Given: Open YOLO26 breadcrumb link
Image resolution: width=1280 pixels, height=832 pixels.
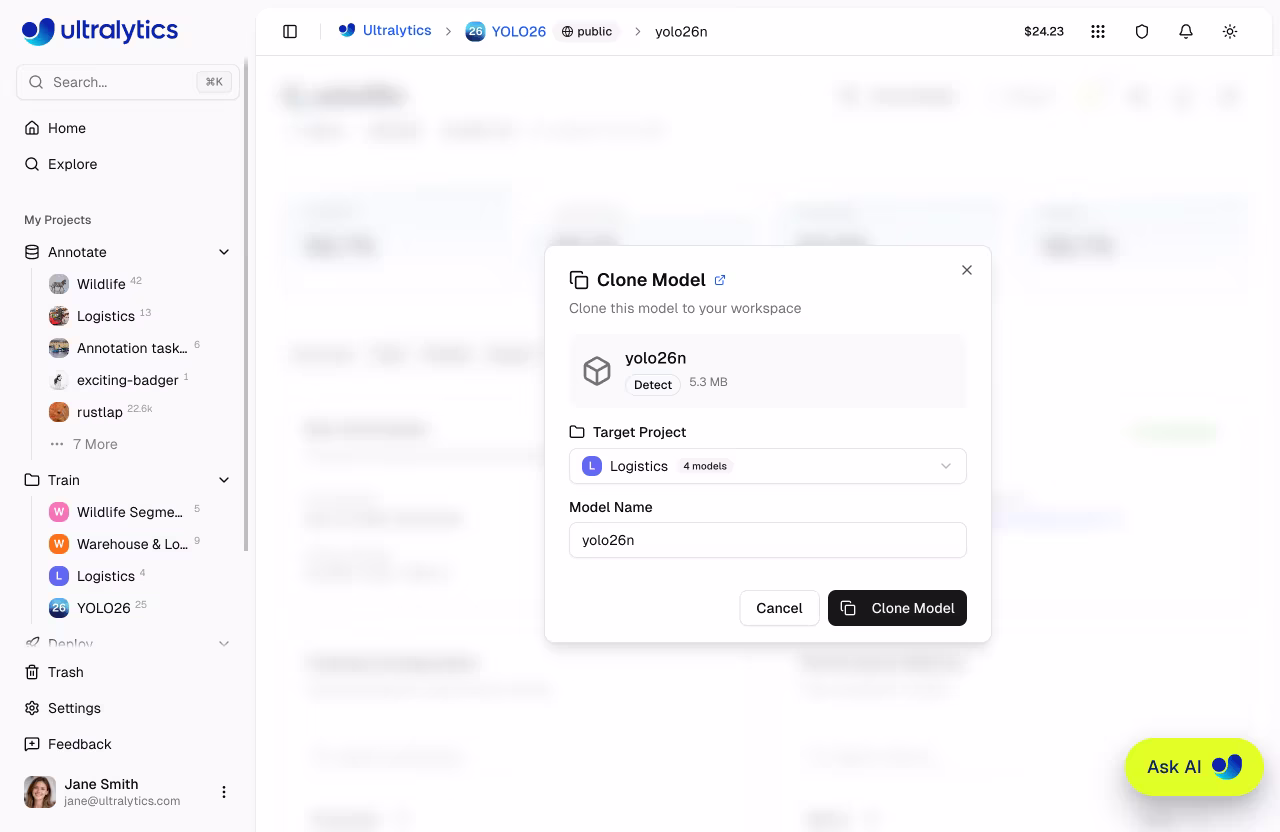Looking at the screenshot, I should click(518, 31).
